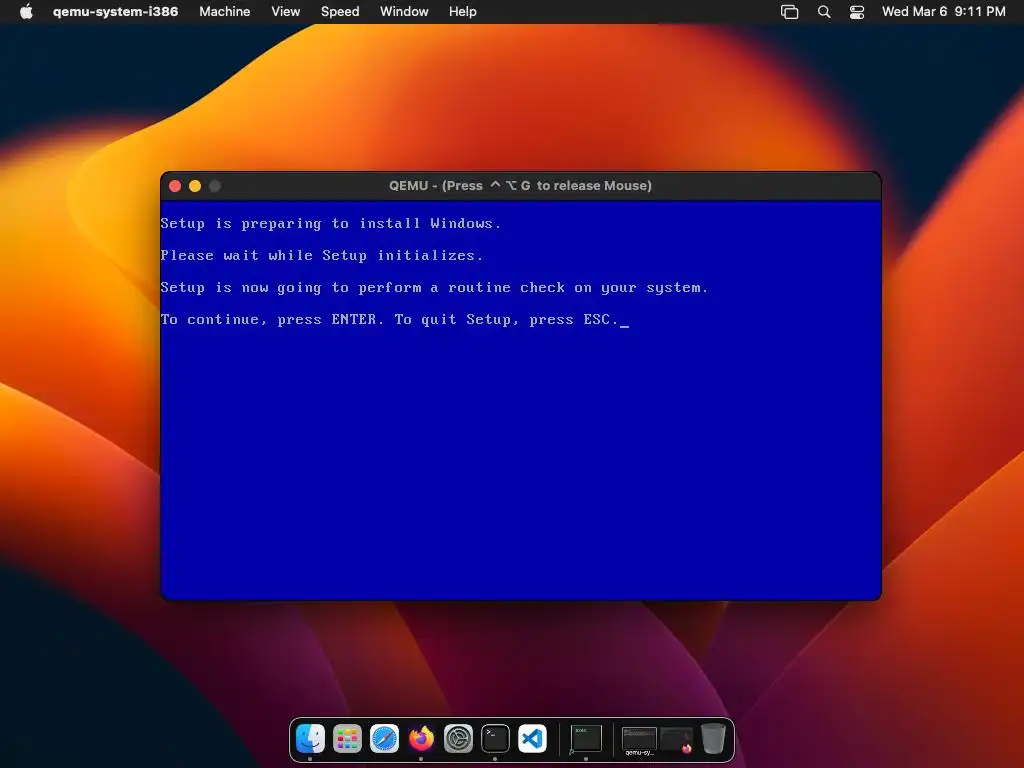Launch Safari from the Dock

click(x=385, y=739)
